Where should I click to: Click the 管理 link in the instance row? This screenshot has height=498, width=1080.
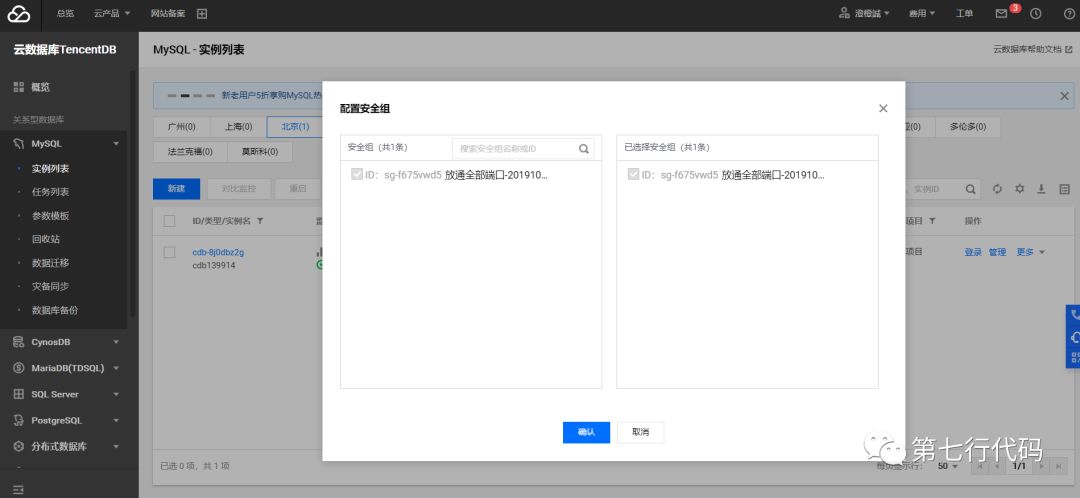[997, 252]
